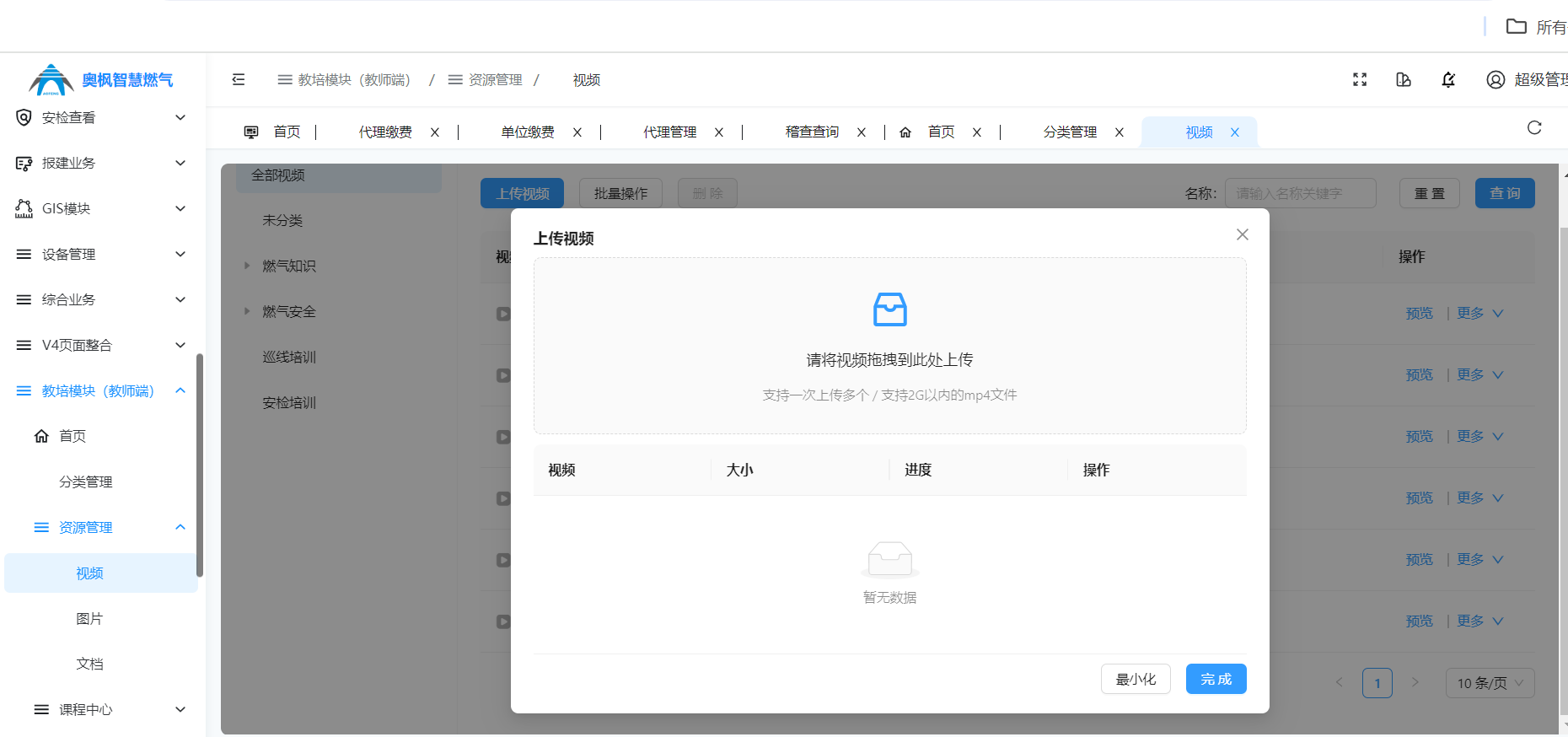
Task: Go to the next page arrow in pagination
Action: (1415, 682)
